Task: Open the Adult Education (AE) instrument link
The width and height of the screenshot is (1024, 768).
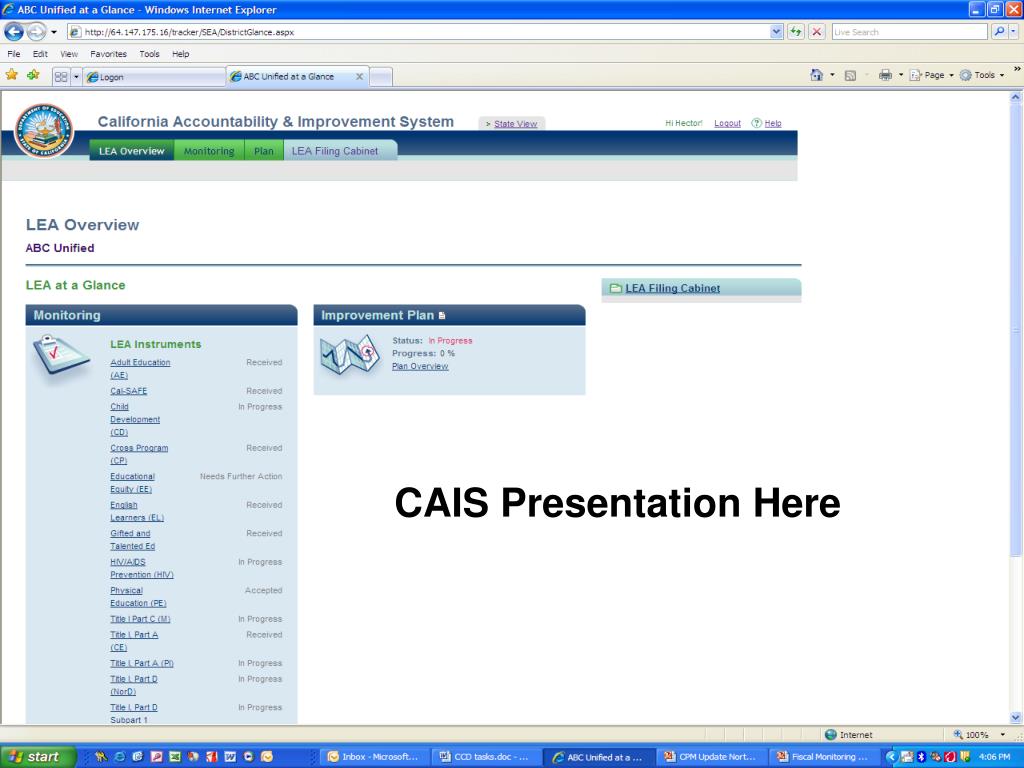Action: [140, 369]
